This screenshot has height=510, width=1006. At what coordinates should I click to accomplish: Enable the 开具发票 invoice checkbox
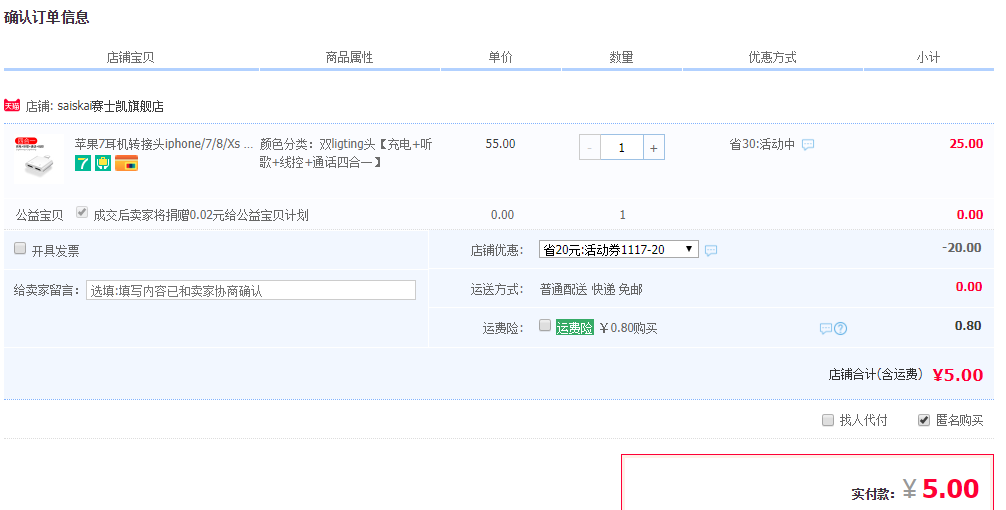point(20,248)
